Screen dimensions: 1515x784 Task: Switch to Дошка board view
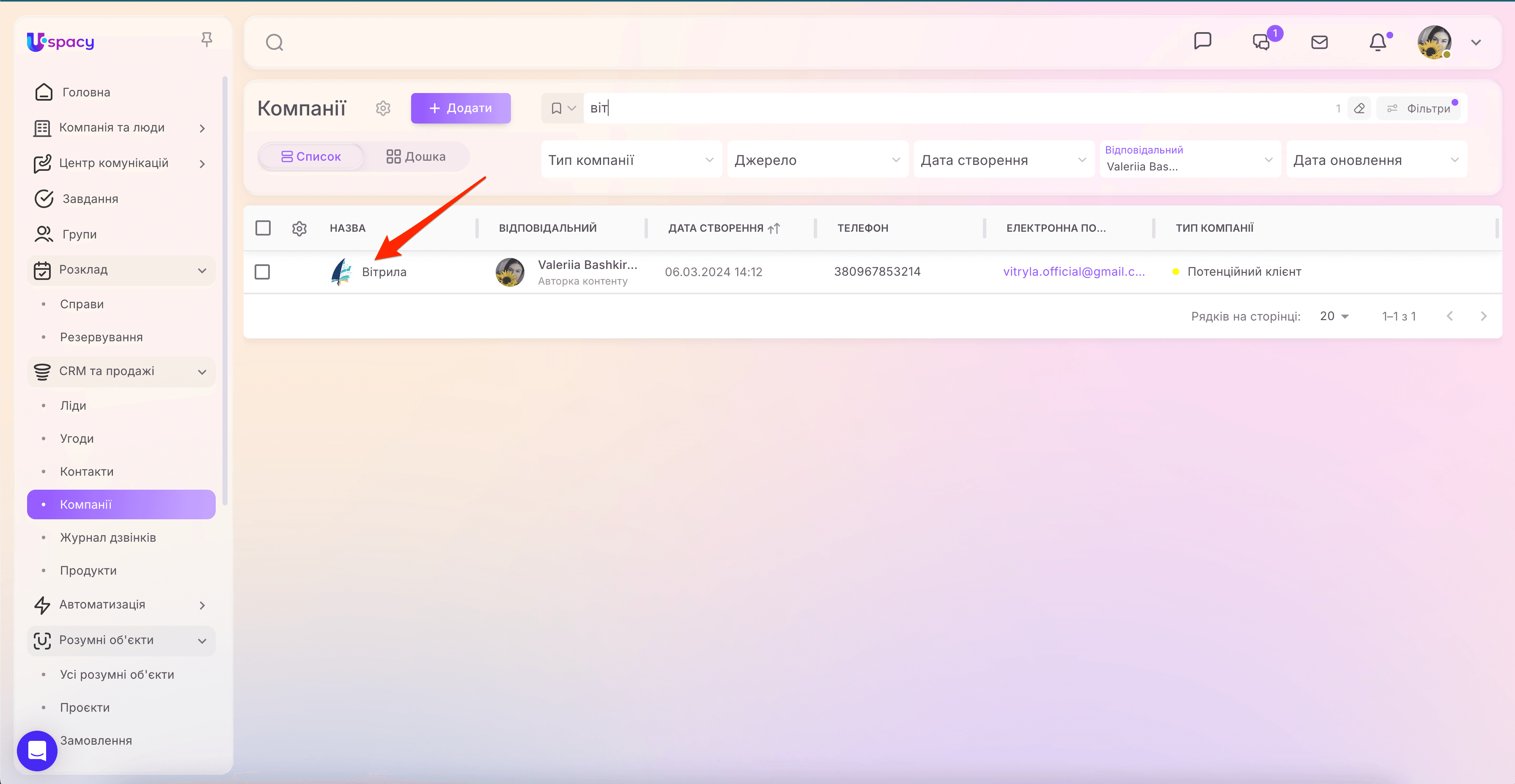416,156
